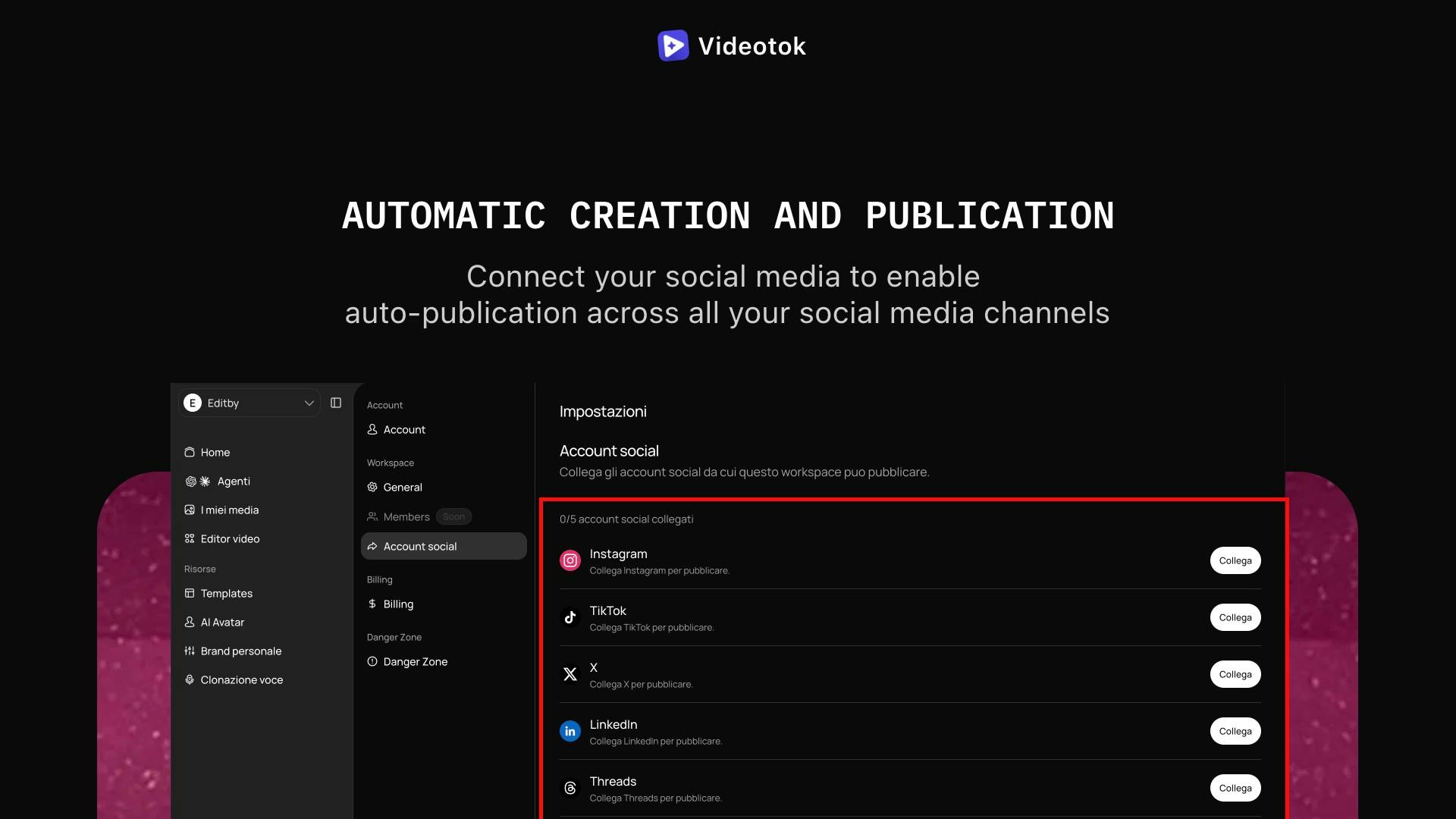The width and height of the screenshot is (1456, 819).
Task: Click the LinkedIn row title
Action: tap(613, 724)
